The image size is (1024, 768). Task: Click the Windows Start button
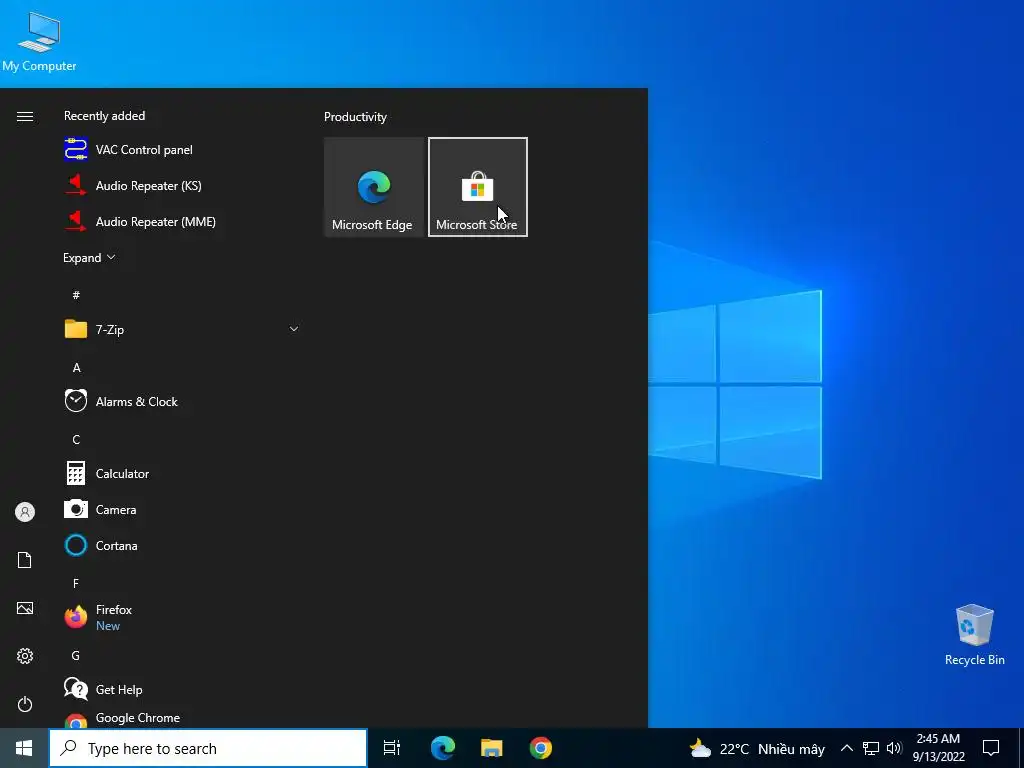tap(24, 748)
